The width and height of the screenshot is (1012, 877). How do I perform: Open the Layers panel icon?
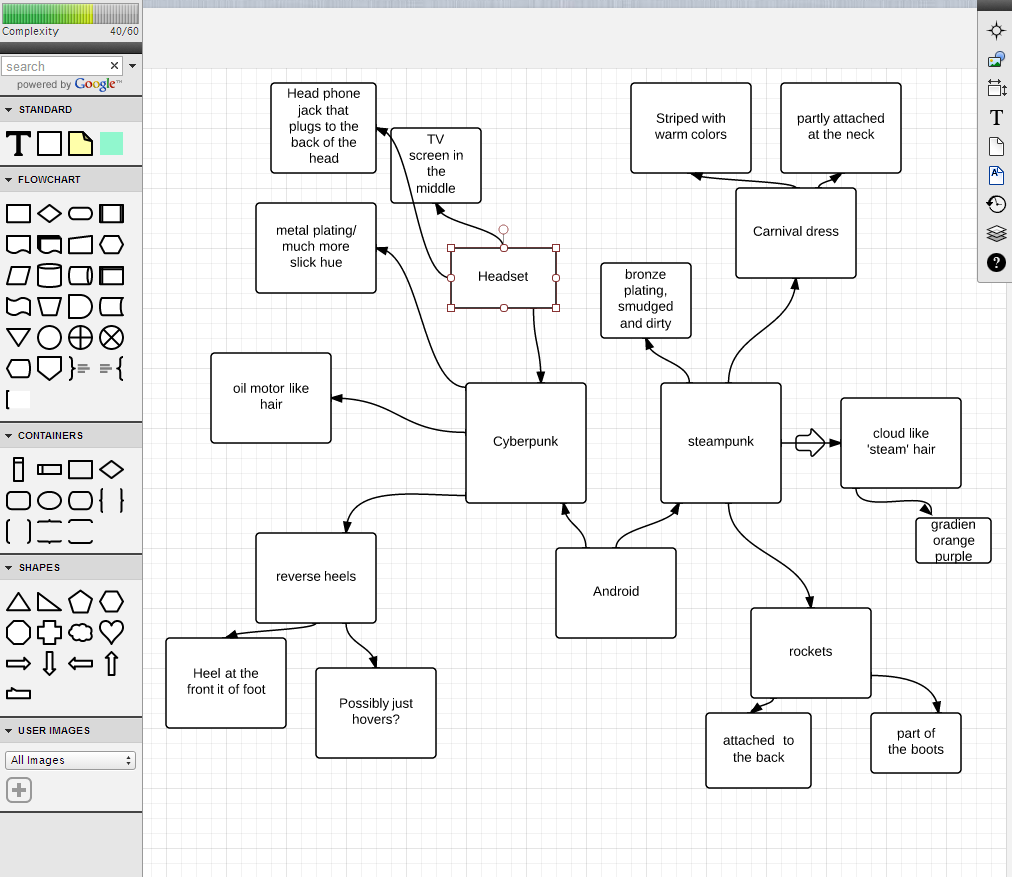pos(996,233)
